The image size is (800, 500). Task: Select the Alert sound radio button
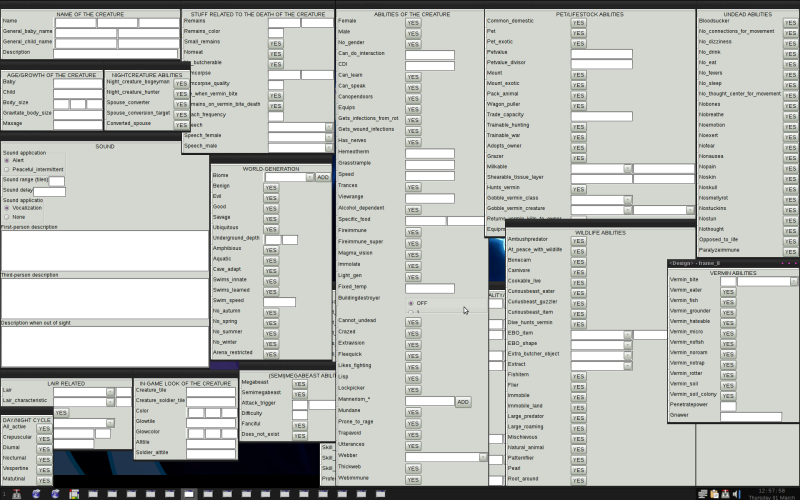tap(7, 160)
